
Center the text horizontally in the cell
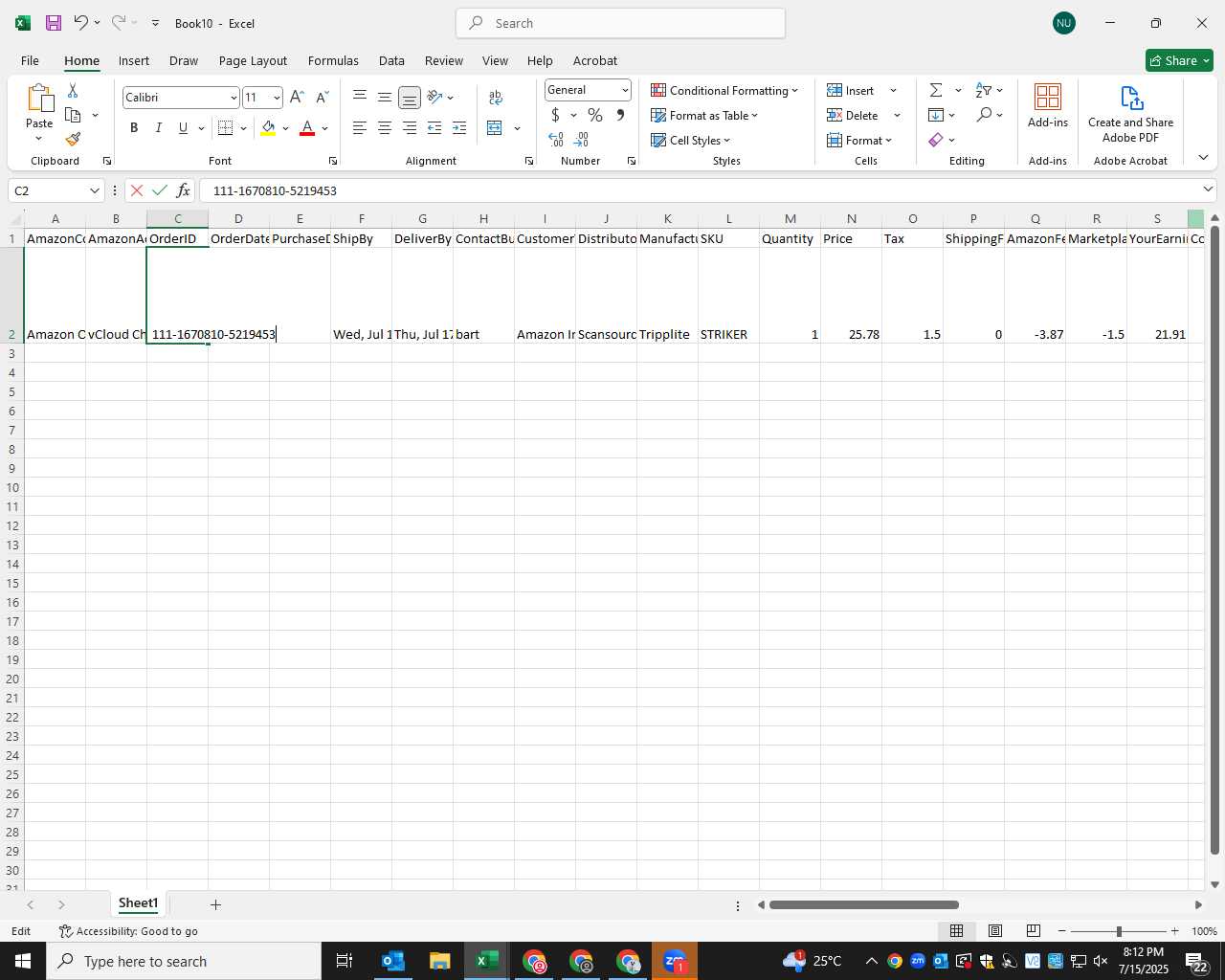point(385,127)
